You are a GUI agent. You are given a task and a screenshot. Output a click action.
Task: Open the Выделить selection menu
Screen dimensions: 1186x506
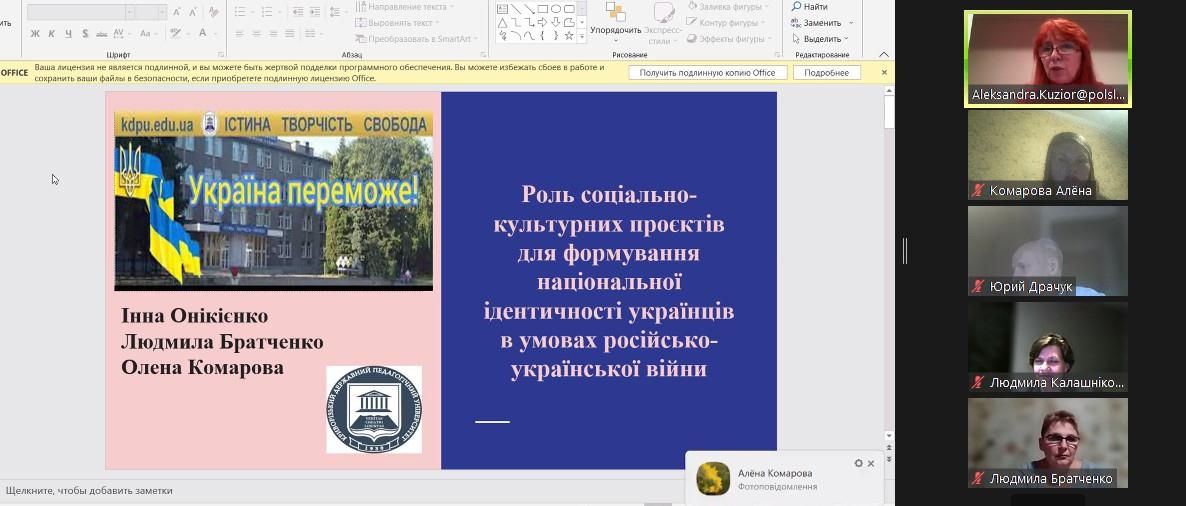822,38
